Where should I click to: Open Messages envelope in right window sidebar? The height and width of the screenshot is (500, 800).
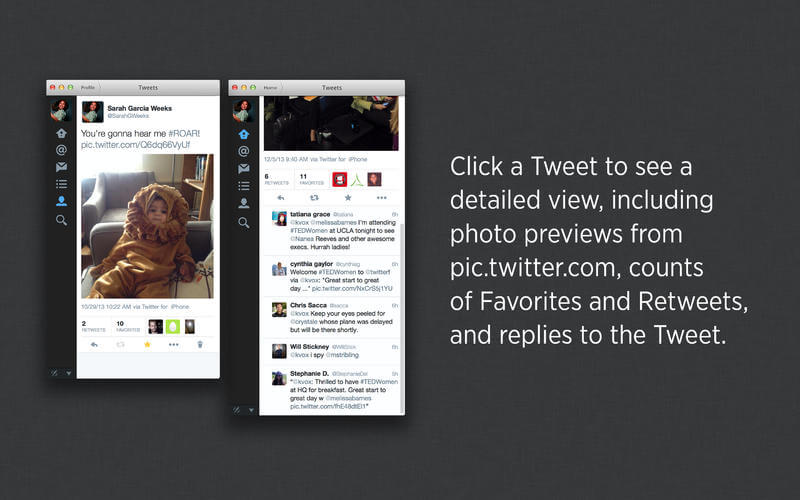244,168
